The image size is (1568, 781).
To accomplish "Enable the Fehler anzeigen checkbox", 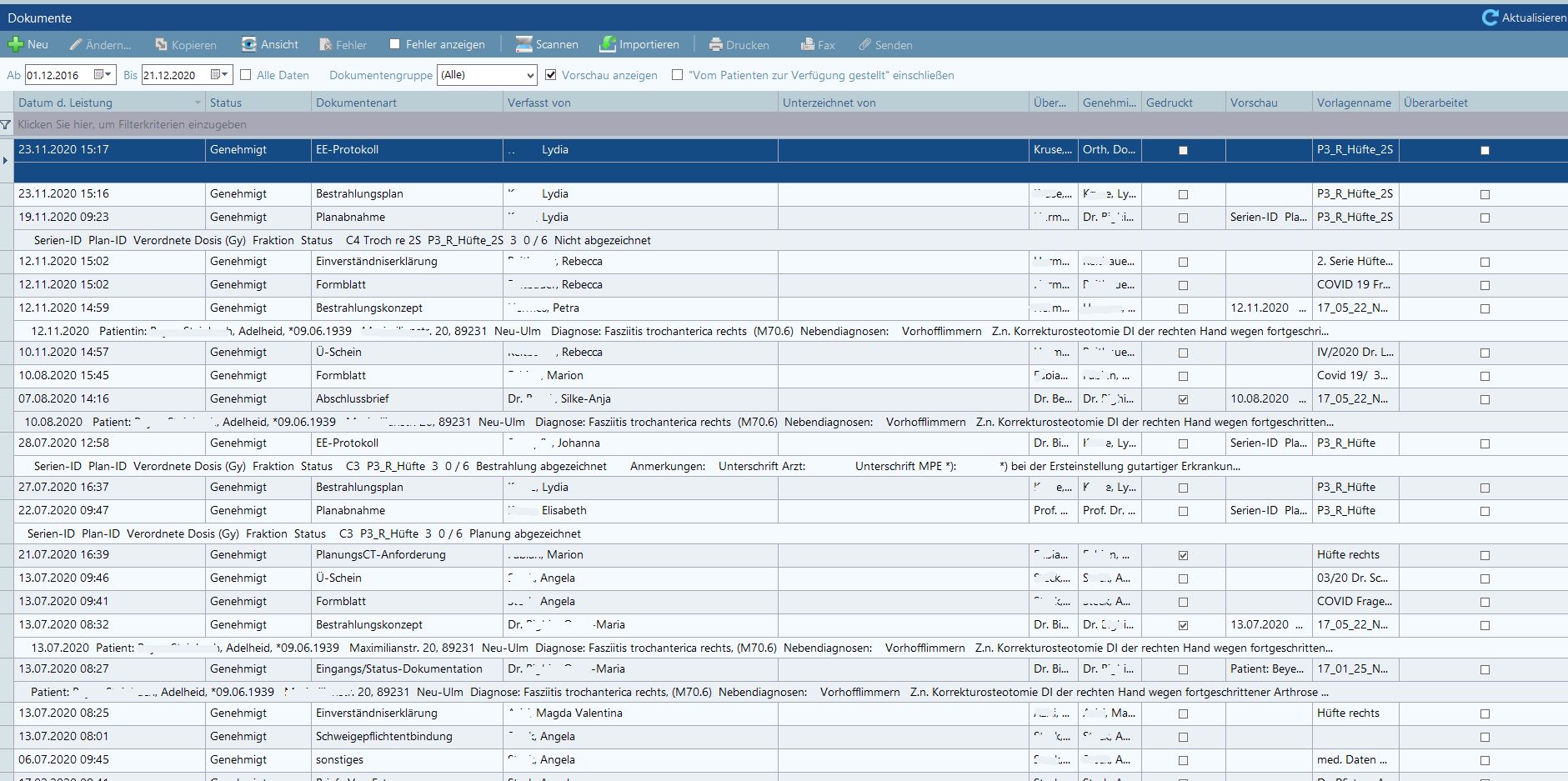I will 395,45.
